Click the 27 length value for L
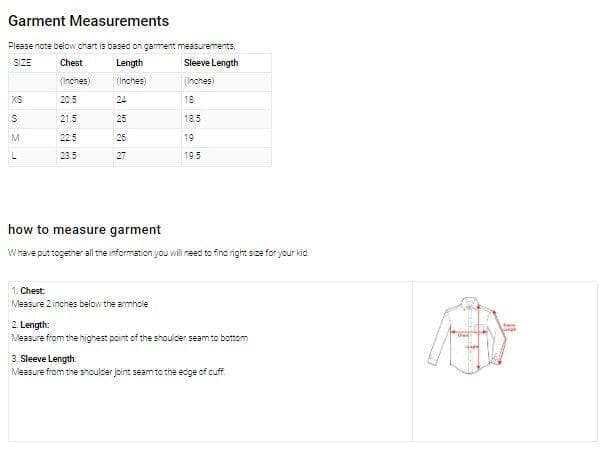 (122, 157)
